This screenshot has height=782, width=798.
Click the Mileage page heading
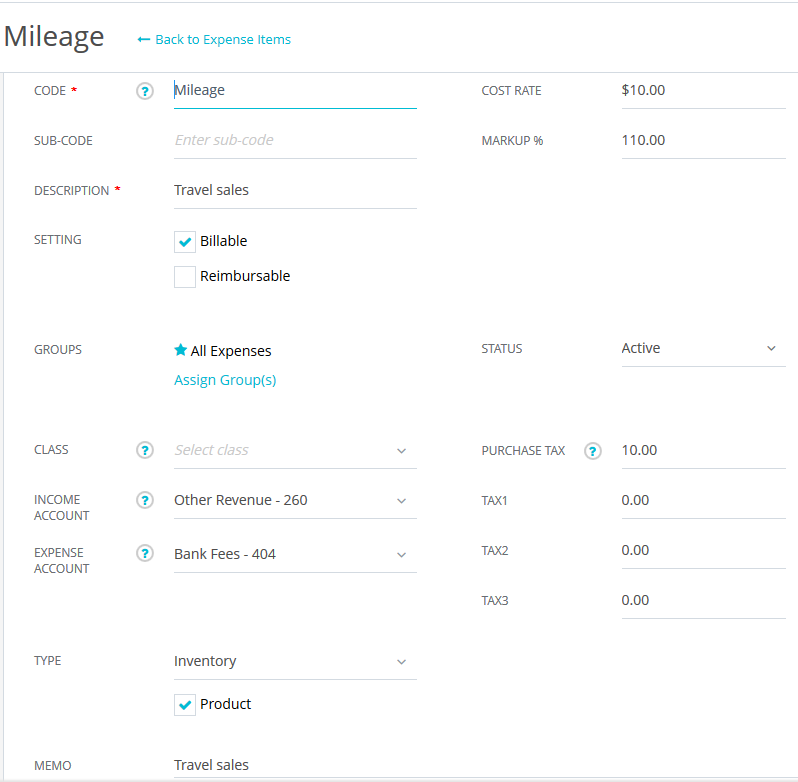(x=54, y=37)
